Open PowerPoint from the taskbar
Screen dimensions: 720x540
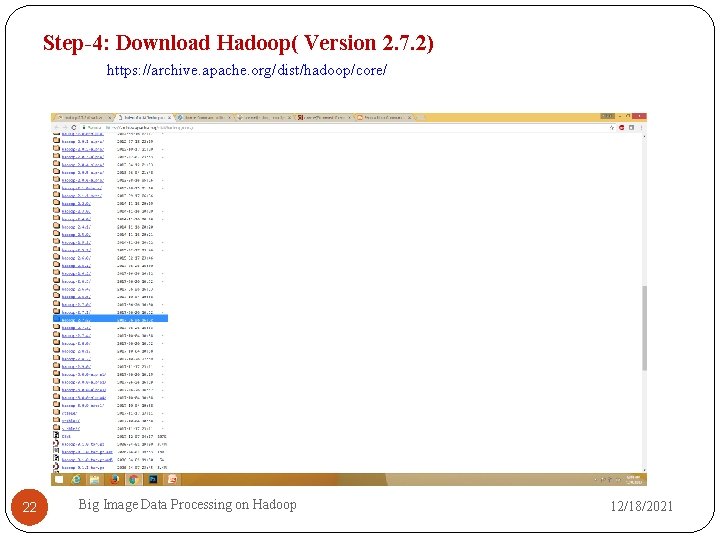172,480
